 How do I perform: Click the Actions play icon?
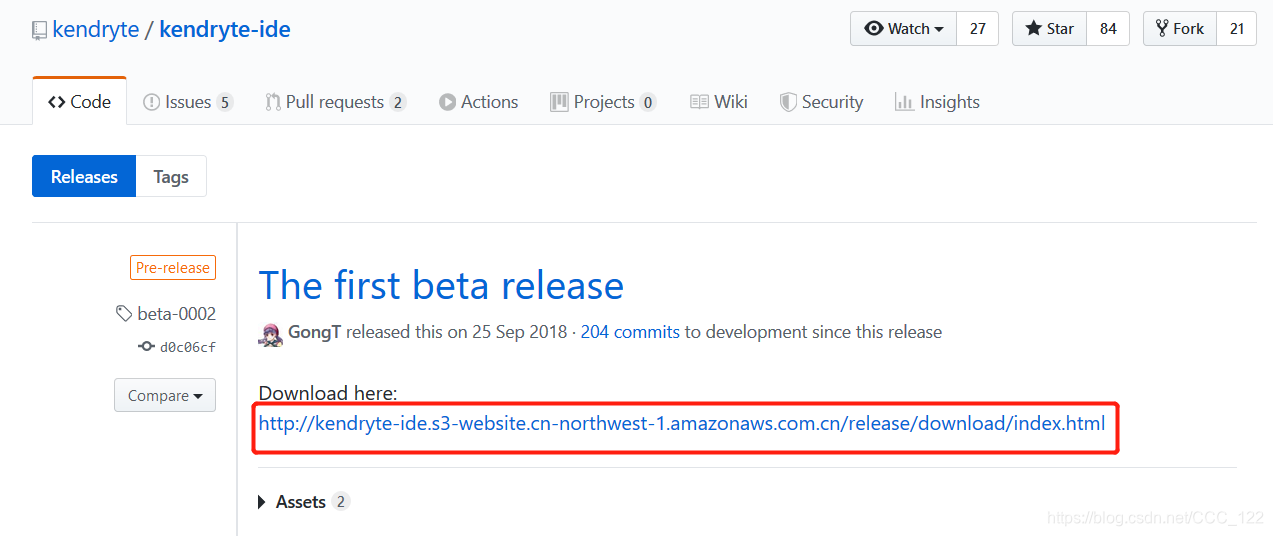[x=448, y=102]
